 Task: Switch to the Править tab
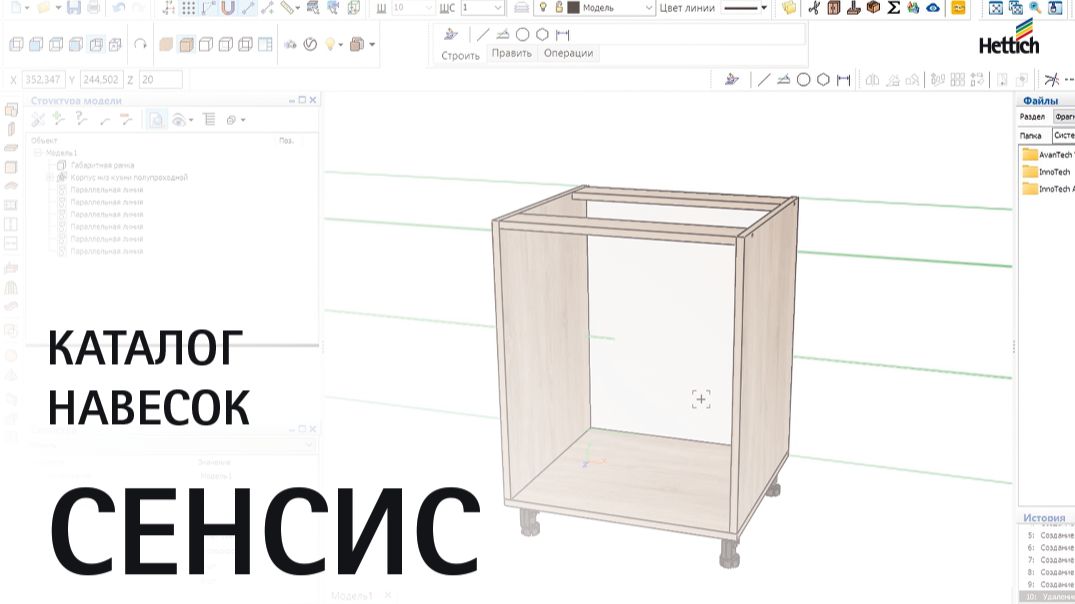pyautogui.click(x=511, y=53)
